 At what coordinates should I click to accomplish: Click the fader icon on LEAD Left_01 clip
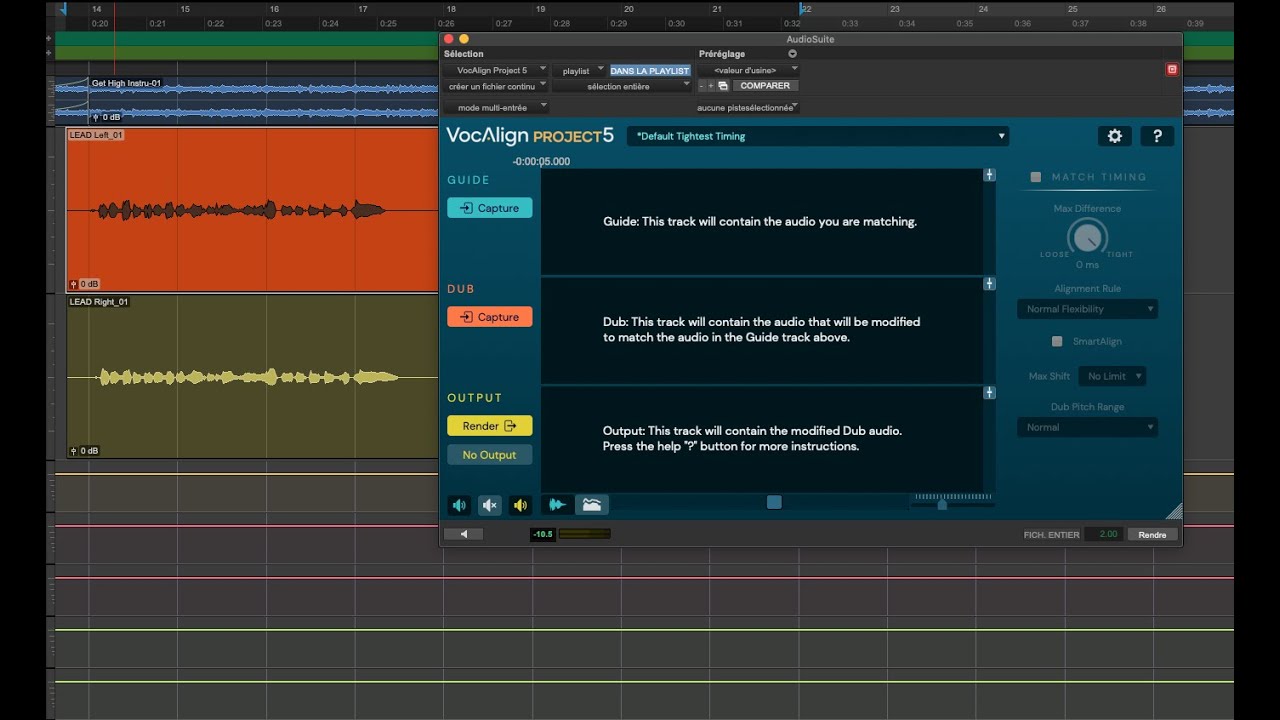pos(73,284)
